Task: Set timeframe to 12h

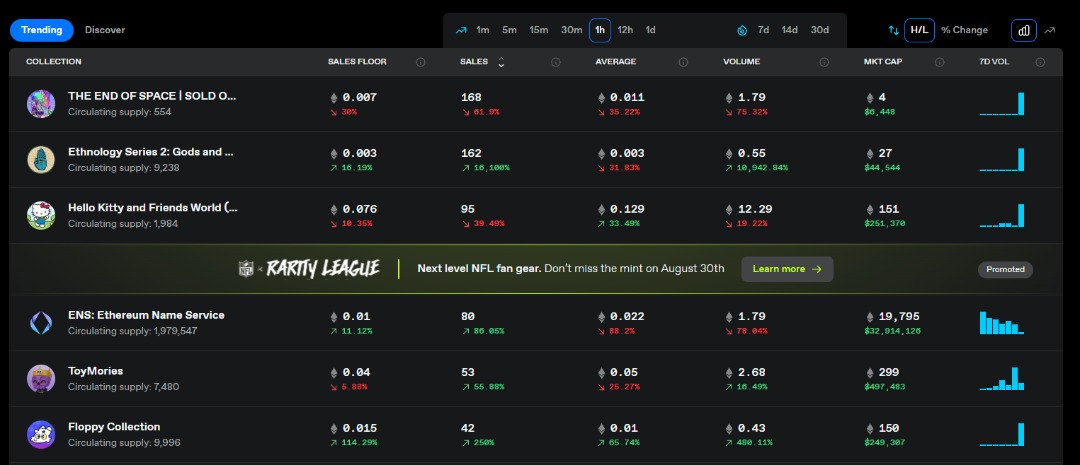Action: click(625, 30)
